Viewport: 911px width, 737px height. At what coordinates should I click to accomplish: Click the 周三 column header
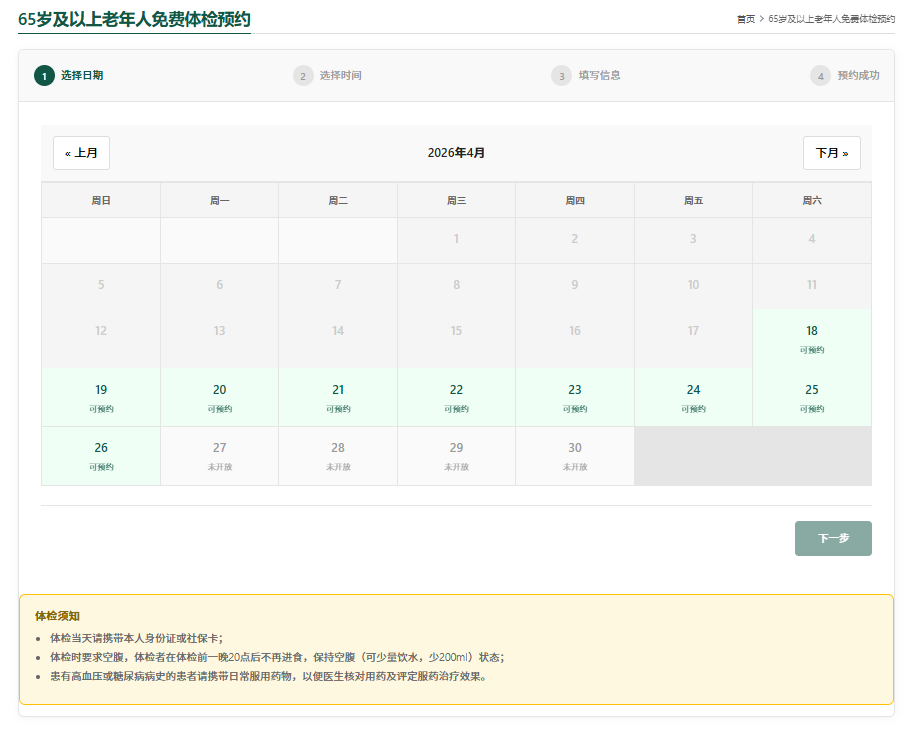457,200
